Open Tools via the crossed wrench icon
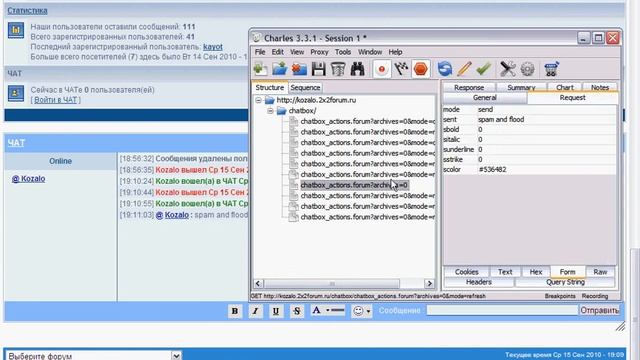The image size is (640, 360). (507, 69)
